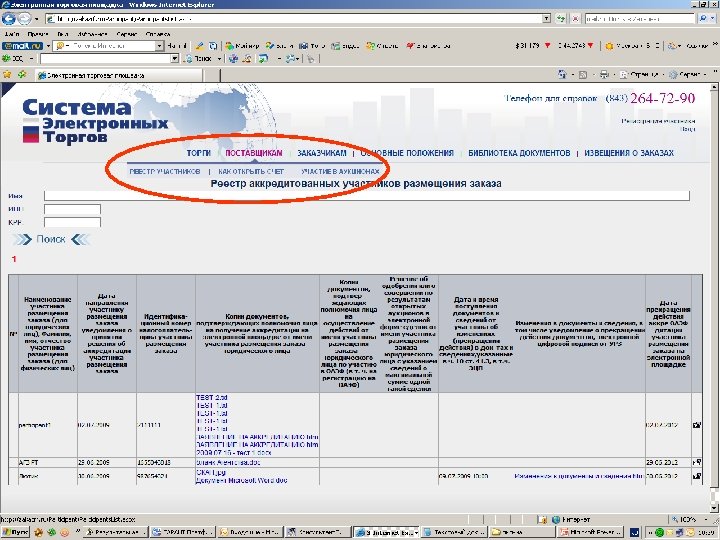Viewport: 720px width, 540px height.
Task: Open the ЗАКАЗЧИКАМ navigation section
Action: point(321,153)
